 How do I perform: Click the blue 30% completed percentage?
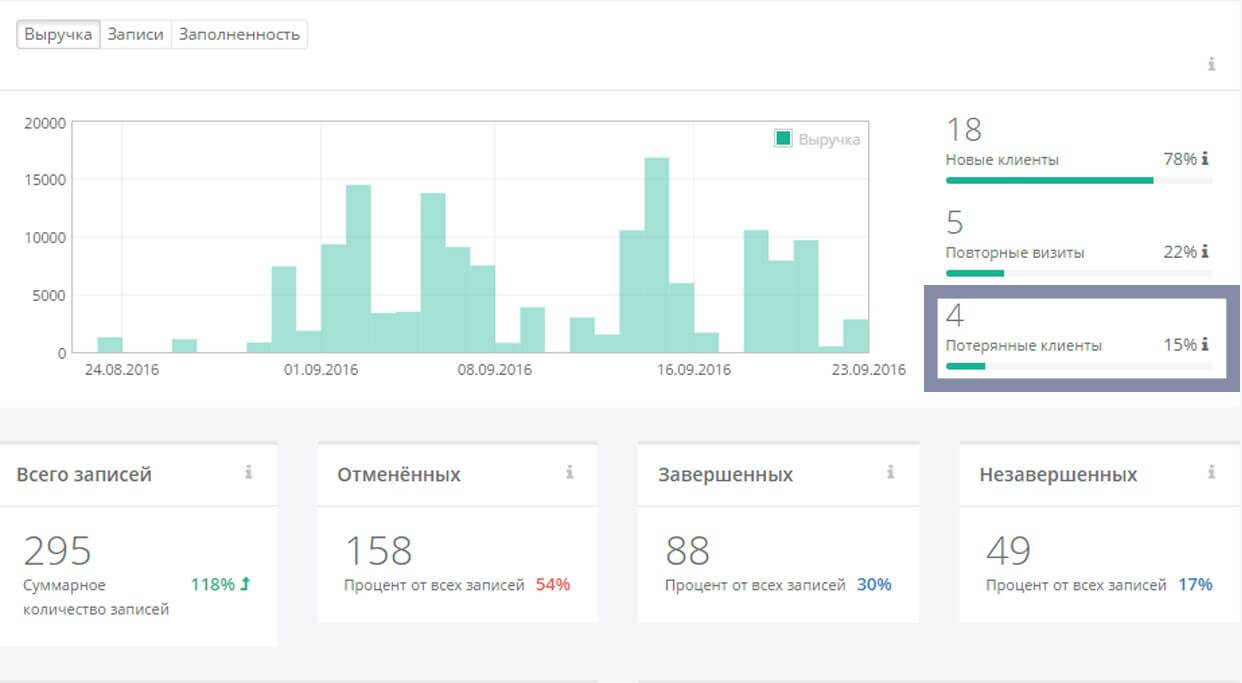[874, 585]
